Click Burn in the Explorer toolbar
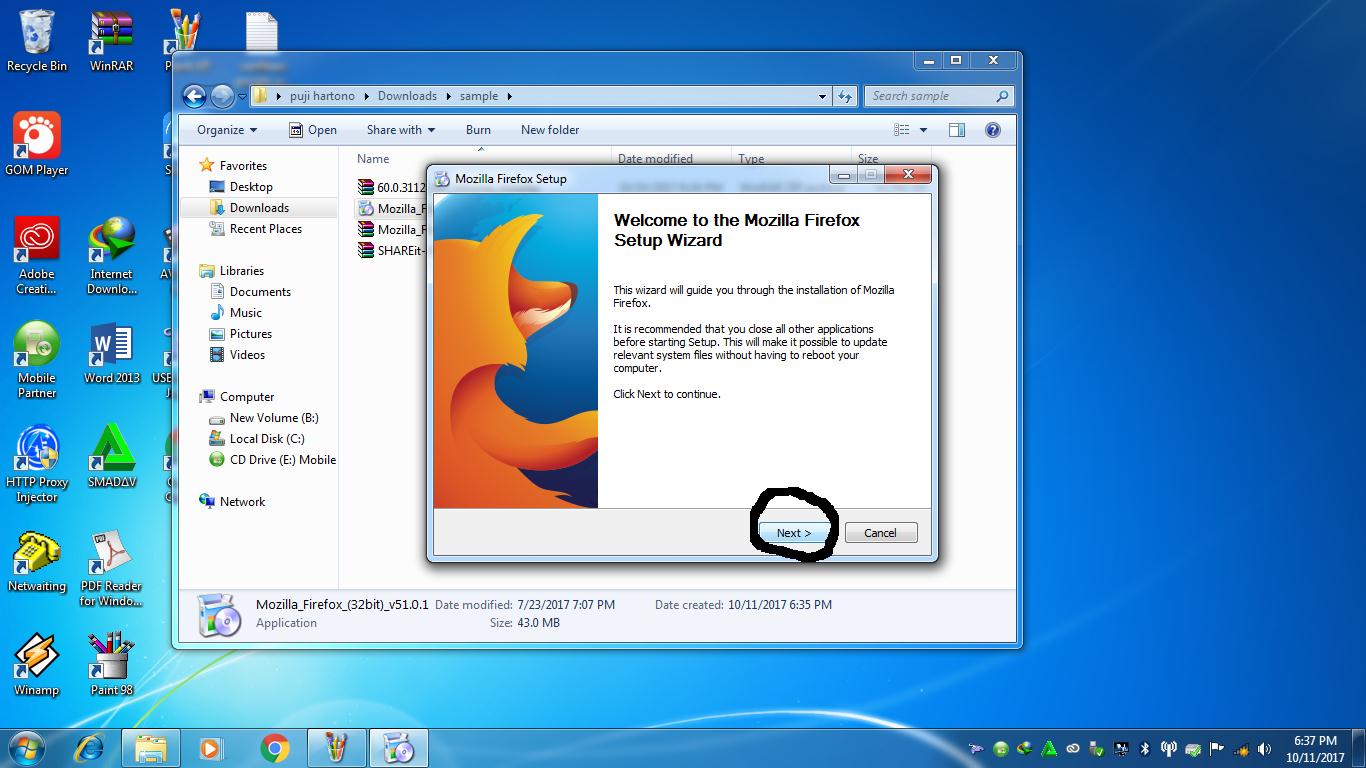 click(478, 130)
